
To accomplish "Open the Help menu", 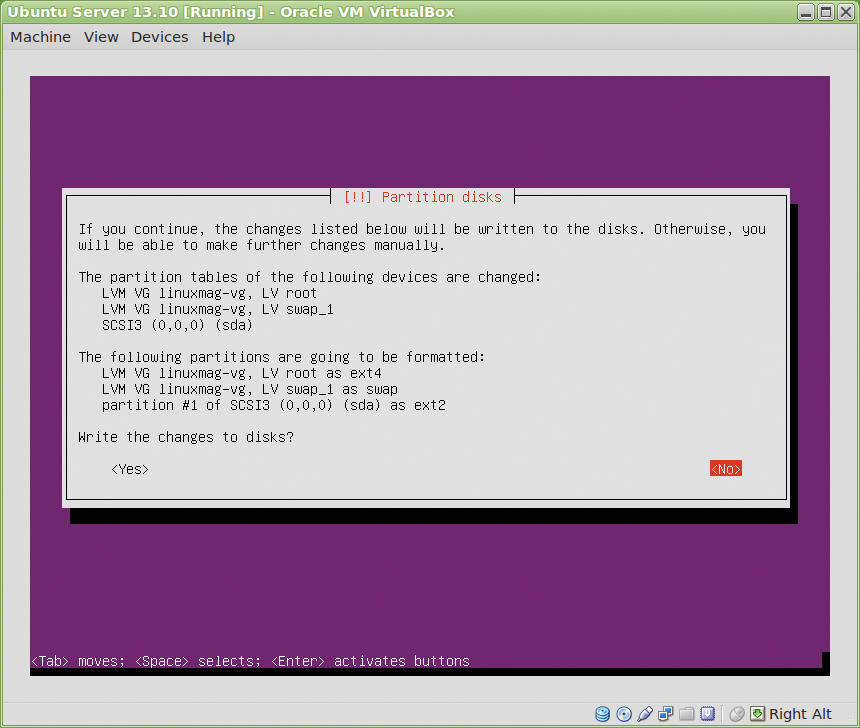I will [x=218, y=37].
